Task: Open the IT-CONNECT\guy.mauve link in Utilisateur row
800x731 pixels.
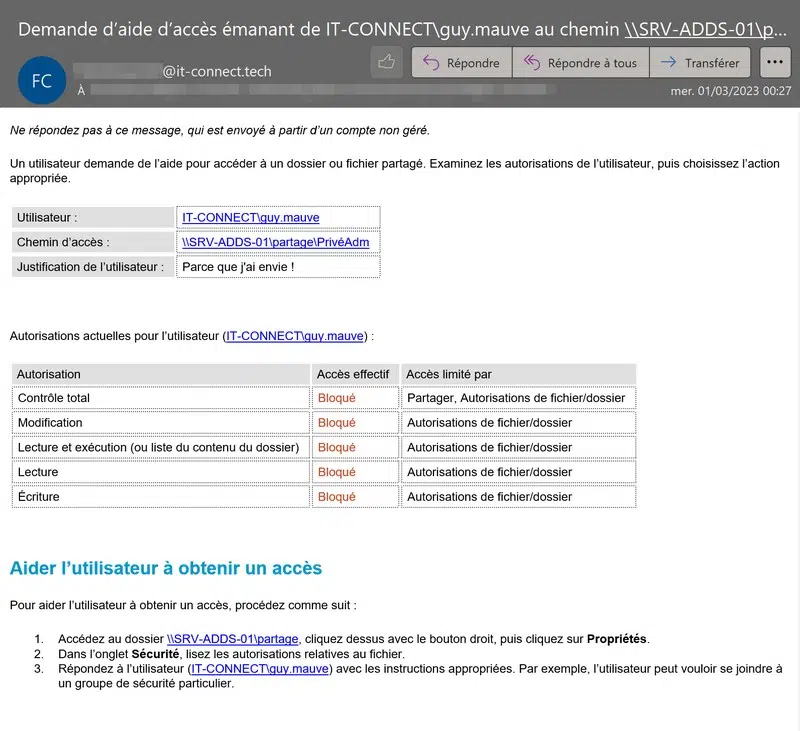Action: click(249, 217)
